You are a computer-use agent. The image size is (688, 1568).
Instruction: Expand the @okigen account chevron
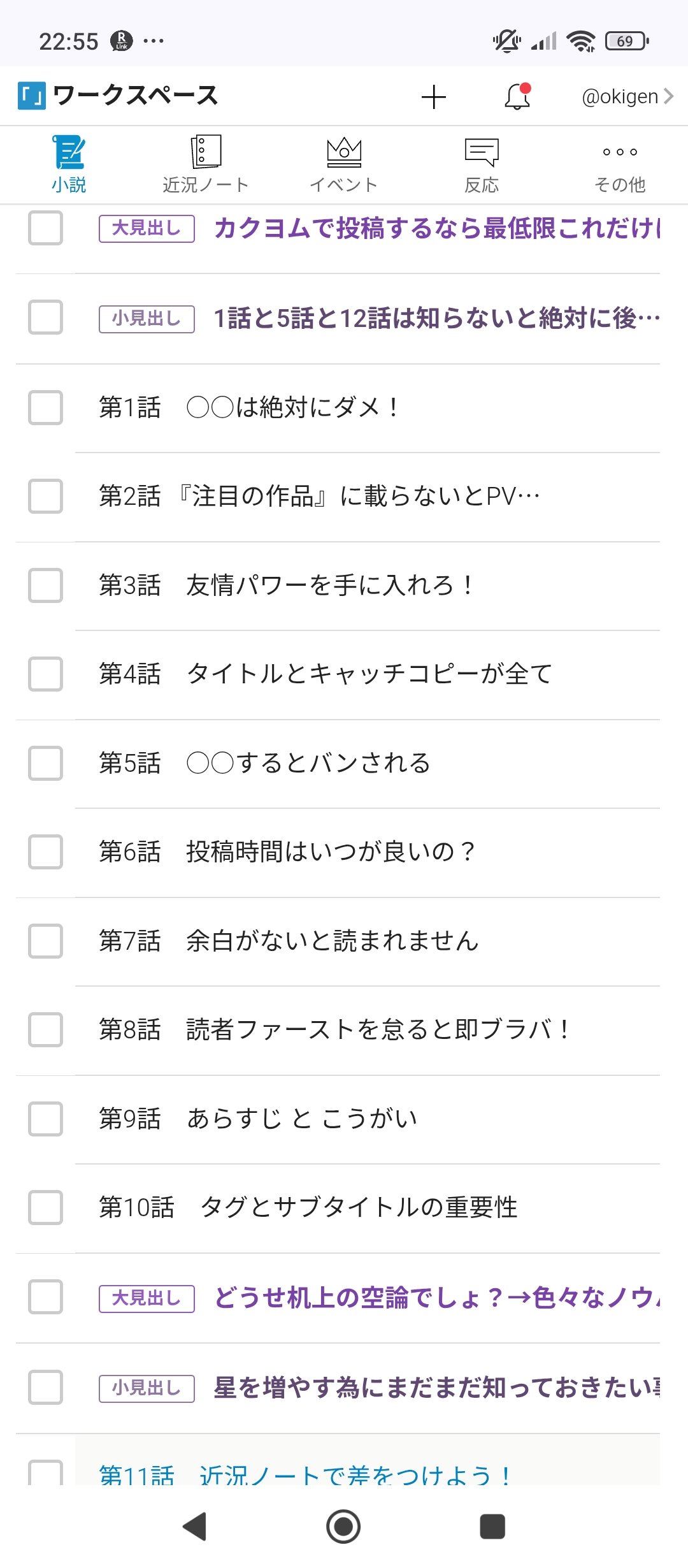pyautogui.click(x=668, y=96)
